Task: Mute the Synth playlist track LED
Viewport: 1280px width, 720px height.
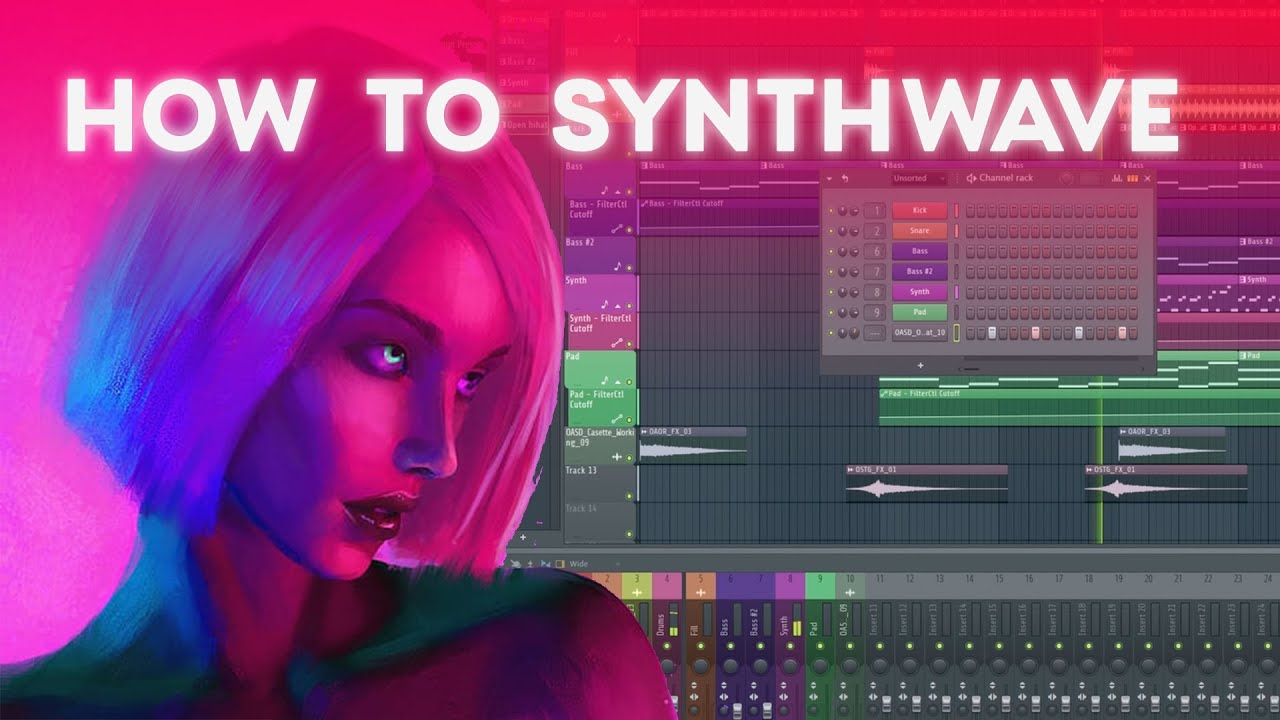Action: point(629,305)
